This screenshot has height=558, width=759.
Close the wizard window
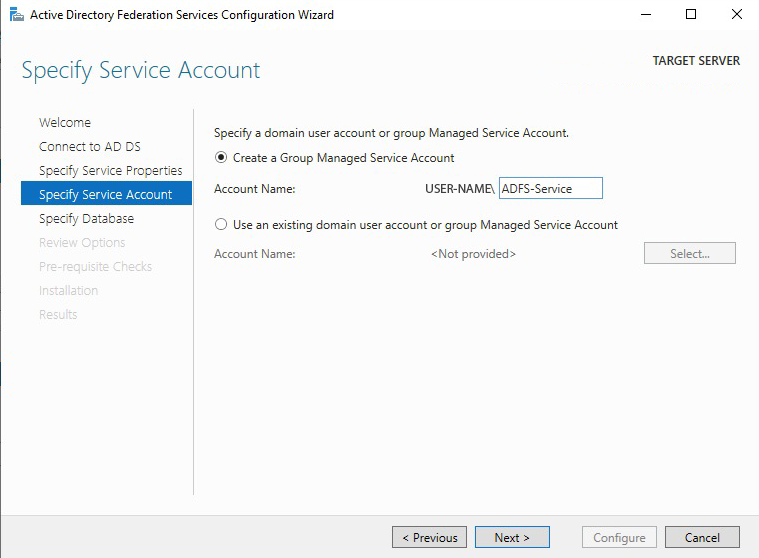pos(737,15)
